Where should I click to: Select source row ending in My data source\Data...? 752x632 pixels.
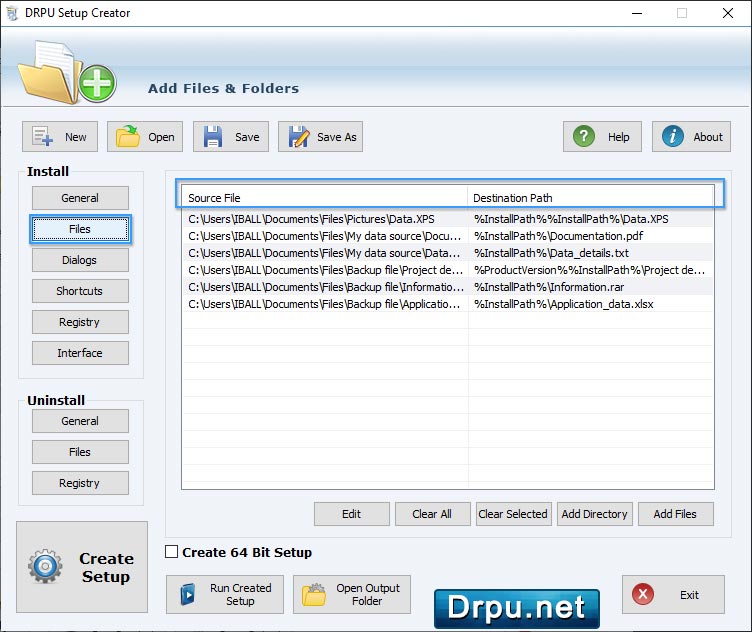coord(324,253)
